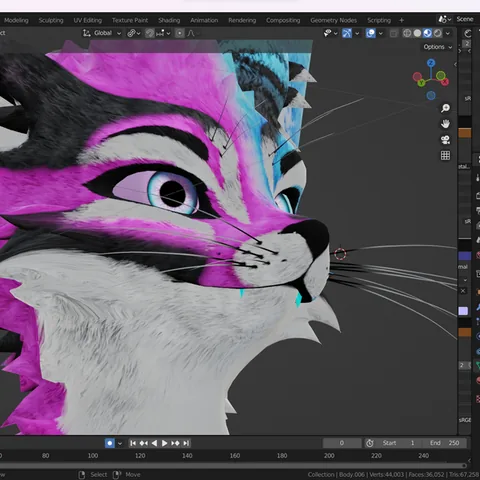
Task: Click the End frame field showing 250
Action: [x=445, y=443]
